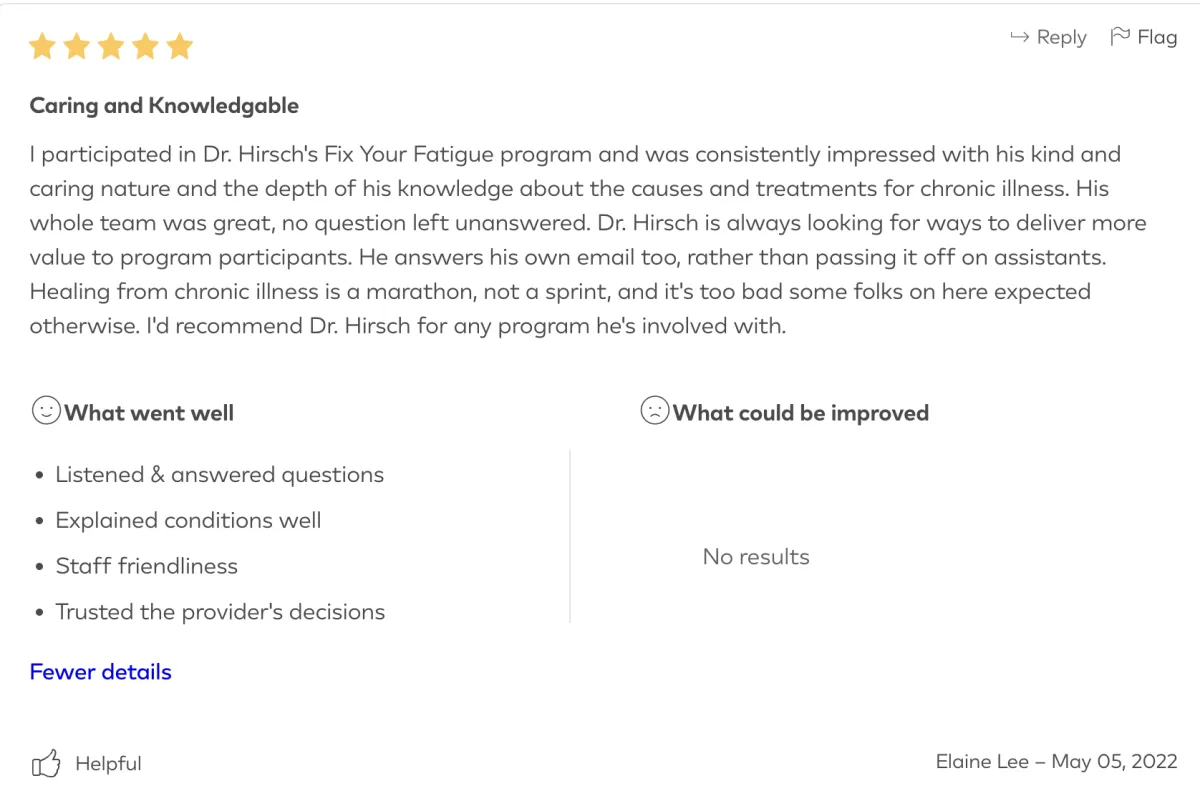Screen dimensions: 1200x811
Task: Click Listened & answered questions item
Action: click(219, 475)
